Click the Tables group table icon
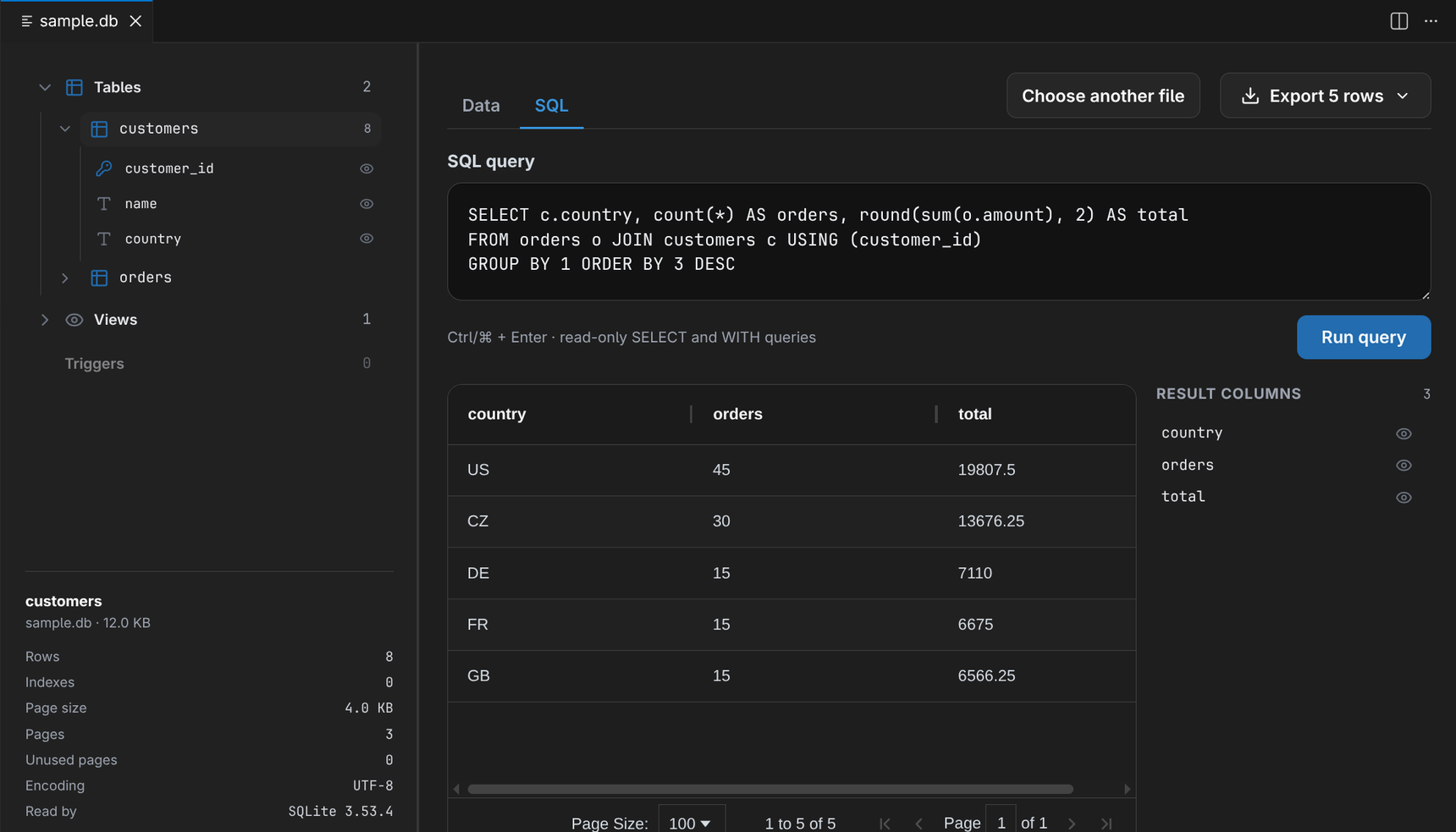This screenshot has height=832, width=1456. [74, 87]
